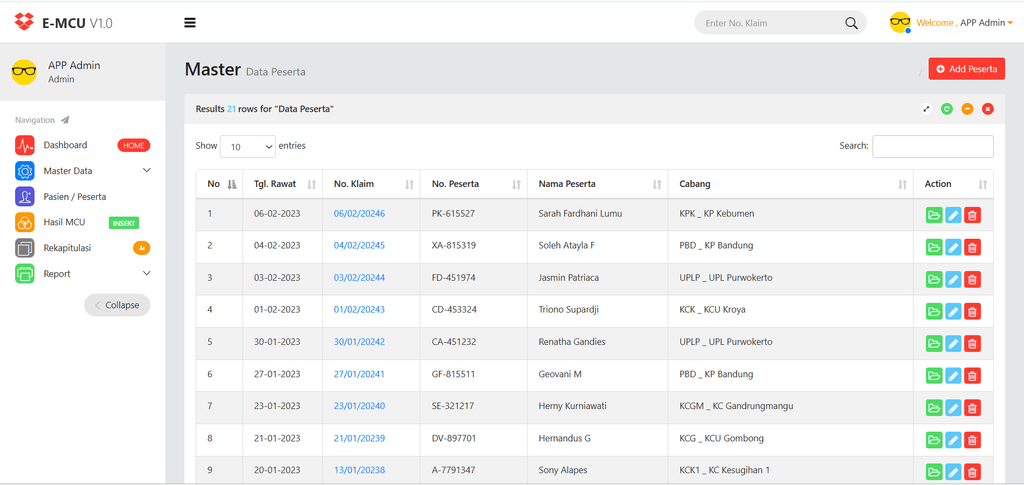The height and width of the screenshot is (485, 1024).
Task: Expand the Report submenu chevron
Action: click(146, 274)
